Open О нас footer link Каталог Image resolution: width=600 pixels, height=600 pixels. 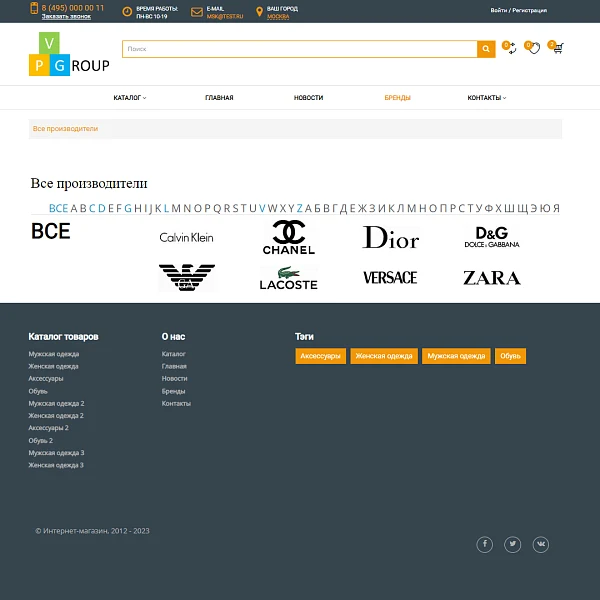[x=174, y=354]
